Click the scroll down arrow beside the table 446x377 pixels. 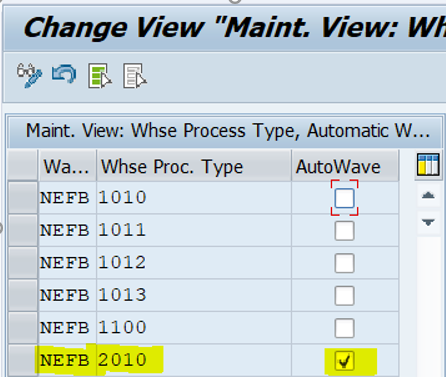click(428, 222)
